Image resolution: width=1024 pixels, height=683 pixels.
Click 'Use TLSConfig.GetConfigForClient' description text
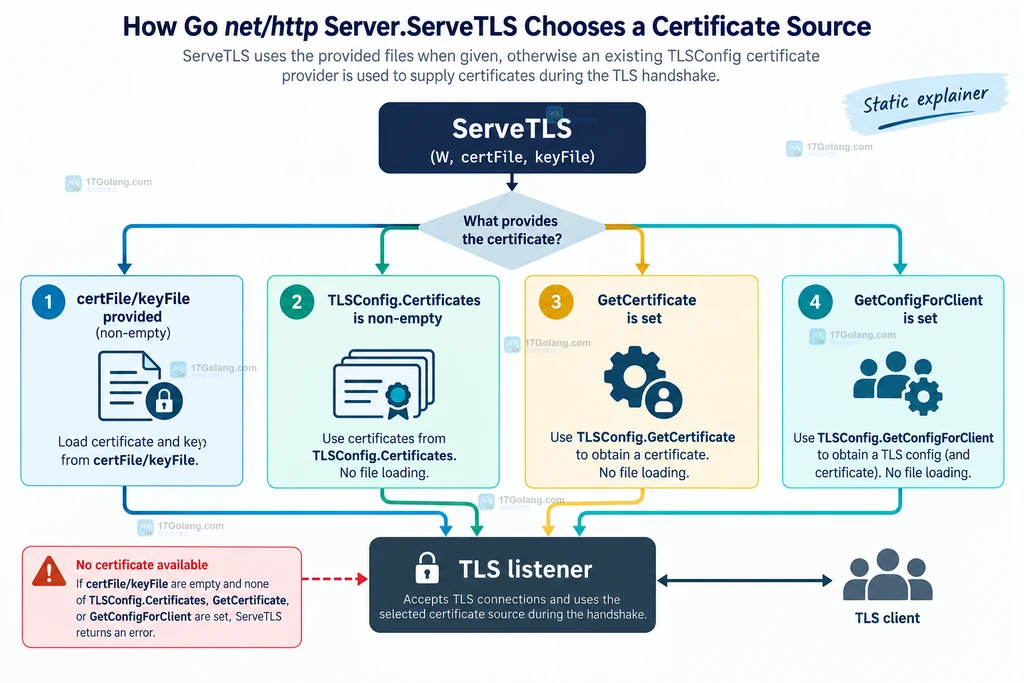[893, 455]
